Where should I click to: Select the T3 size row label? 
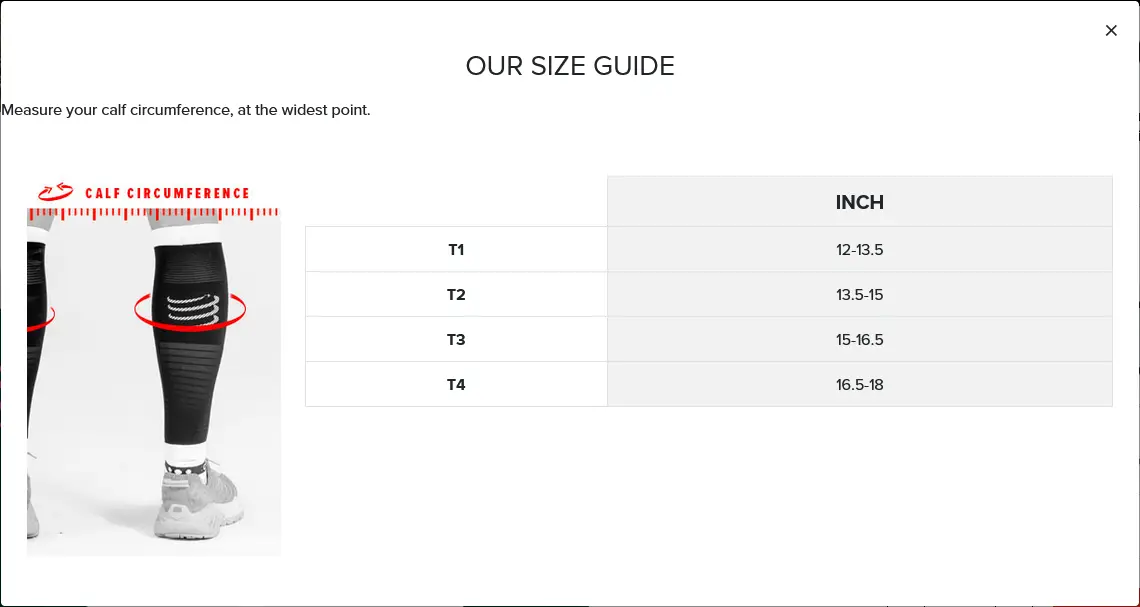click(x=456, y=339)
